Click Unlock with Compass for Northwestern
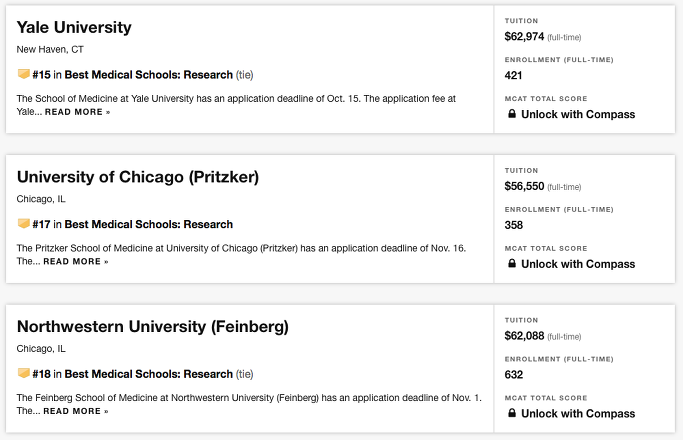683x440 pixels. coord(578,413)
